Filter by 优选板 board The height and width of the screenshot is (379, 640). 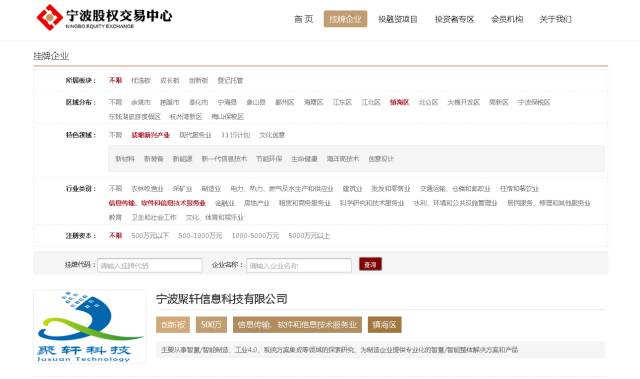coord(141,80)
